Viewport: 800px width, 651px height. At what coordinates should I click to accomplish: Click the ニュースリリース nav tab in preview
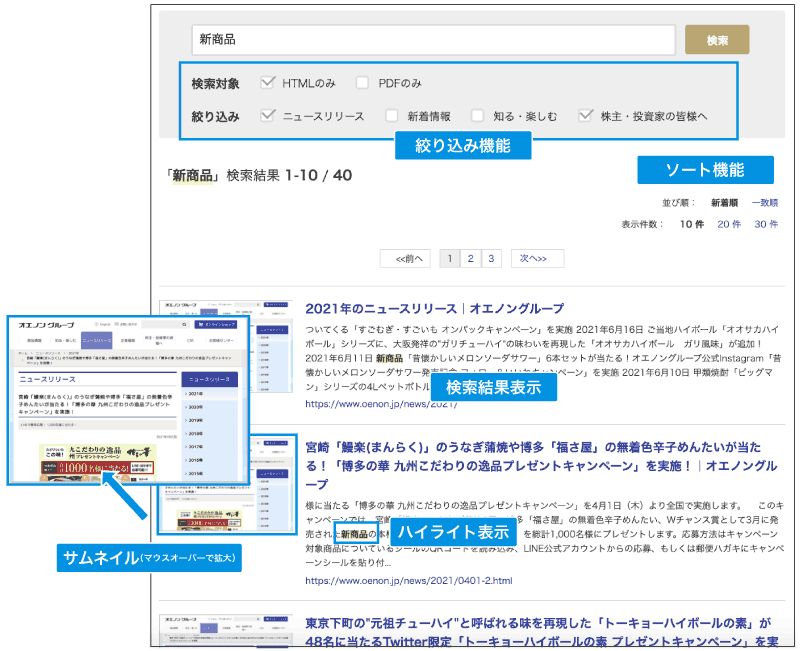[96, 340]
